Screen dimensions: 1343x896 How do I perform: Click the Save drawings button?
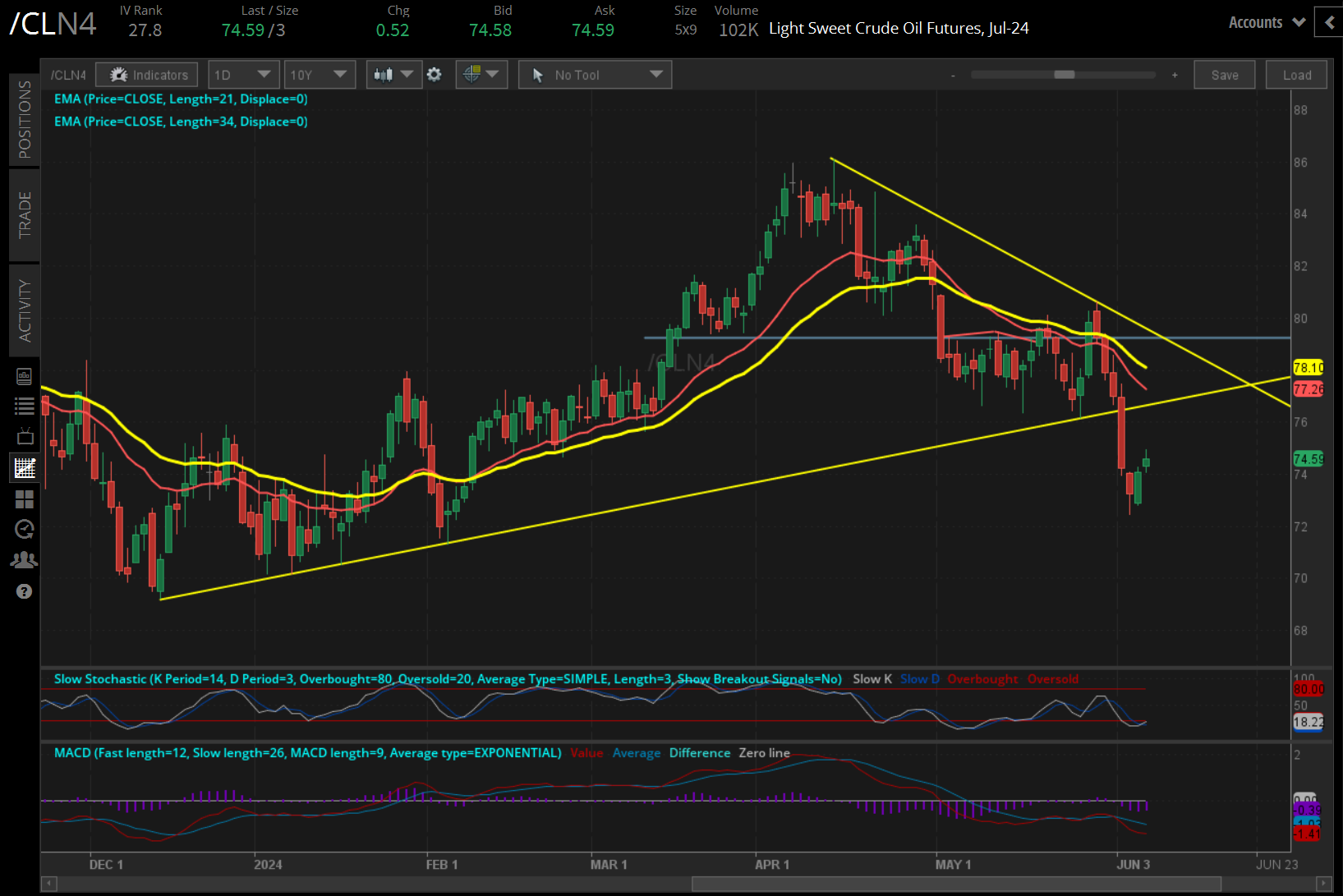point(1225,75)
